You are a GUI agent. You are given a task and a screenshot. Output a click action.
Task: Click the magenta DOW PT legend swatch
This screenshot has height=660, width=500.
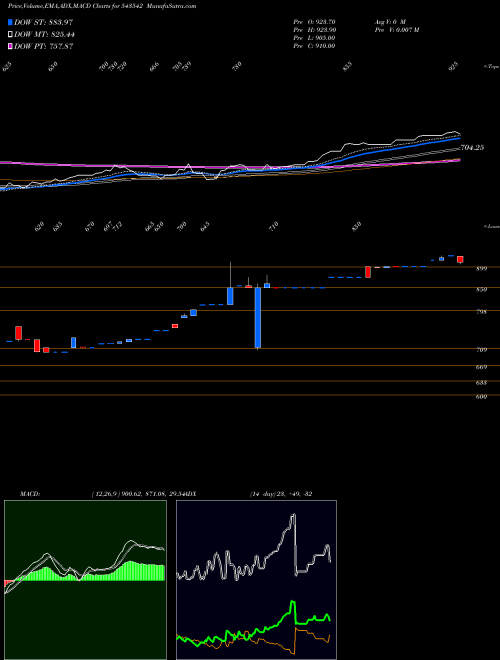click(x=11, y=47)
